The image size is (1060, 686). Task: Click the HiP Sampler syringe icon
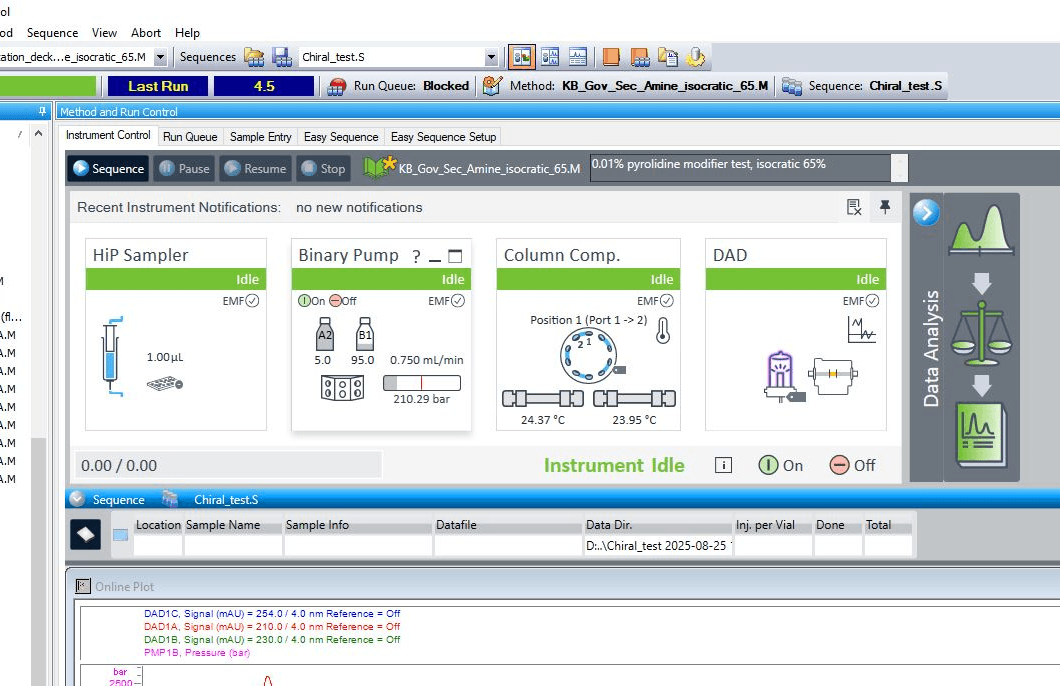point(110,356)
